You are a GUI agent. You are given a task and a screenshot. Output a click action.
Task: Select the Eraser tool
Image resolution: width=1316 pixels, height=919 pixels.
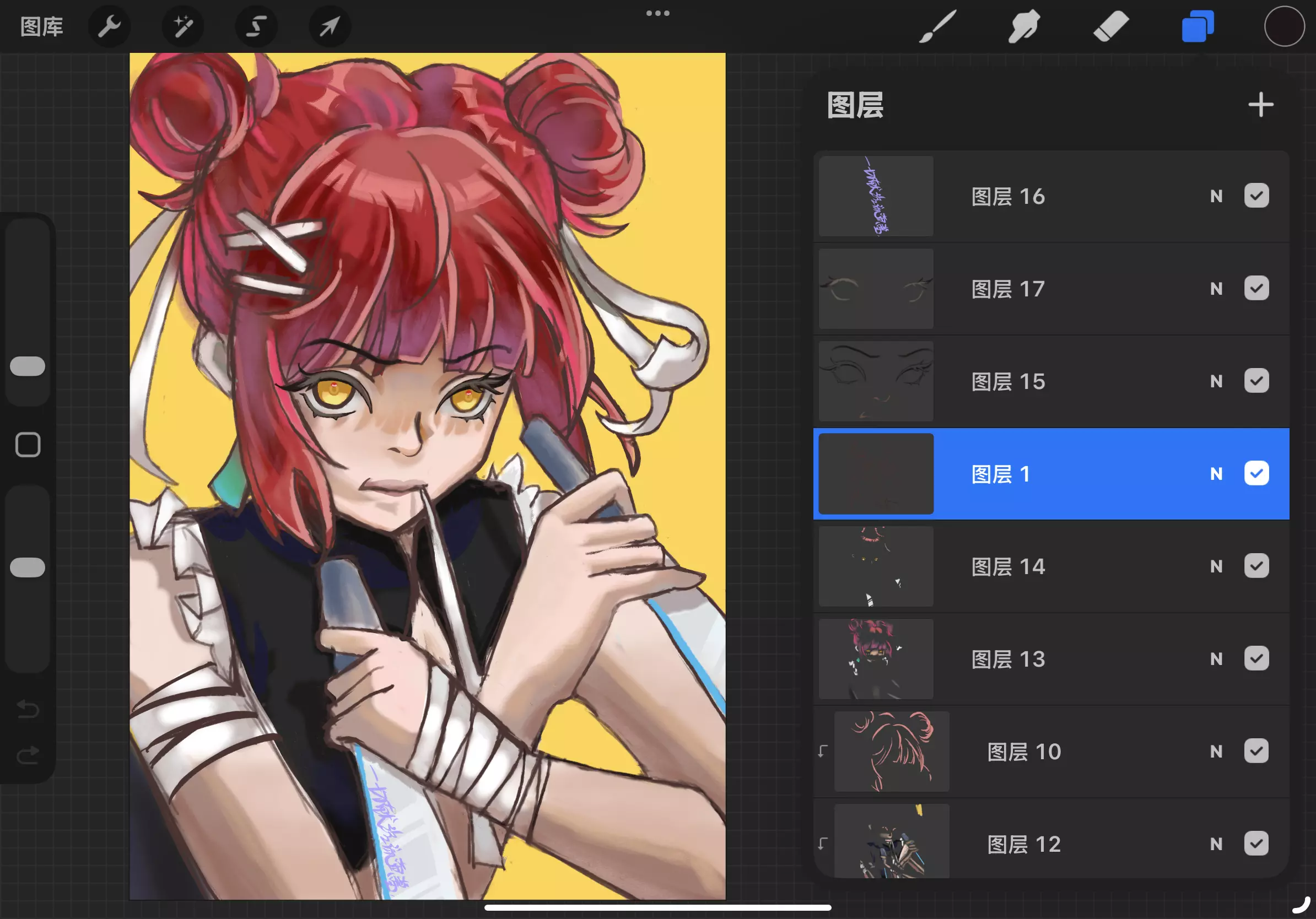tap(1110, 26)
